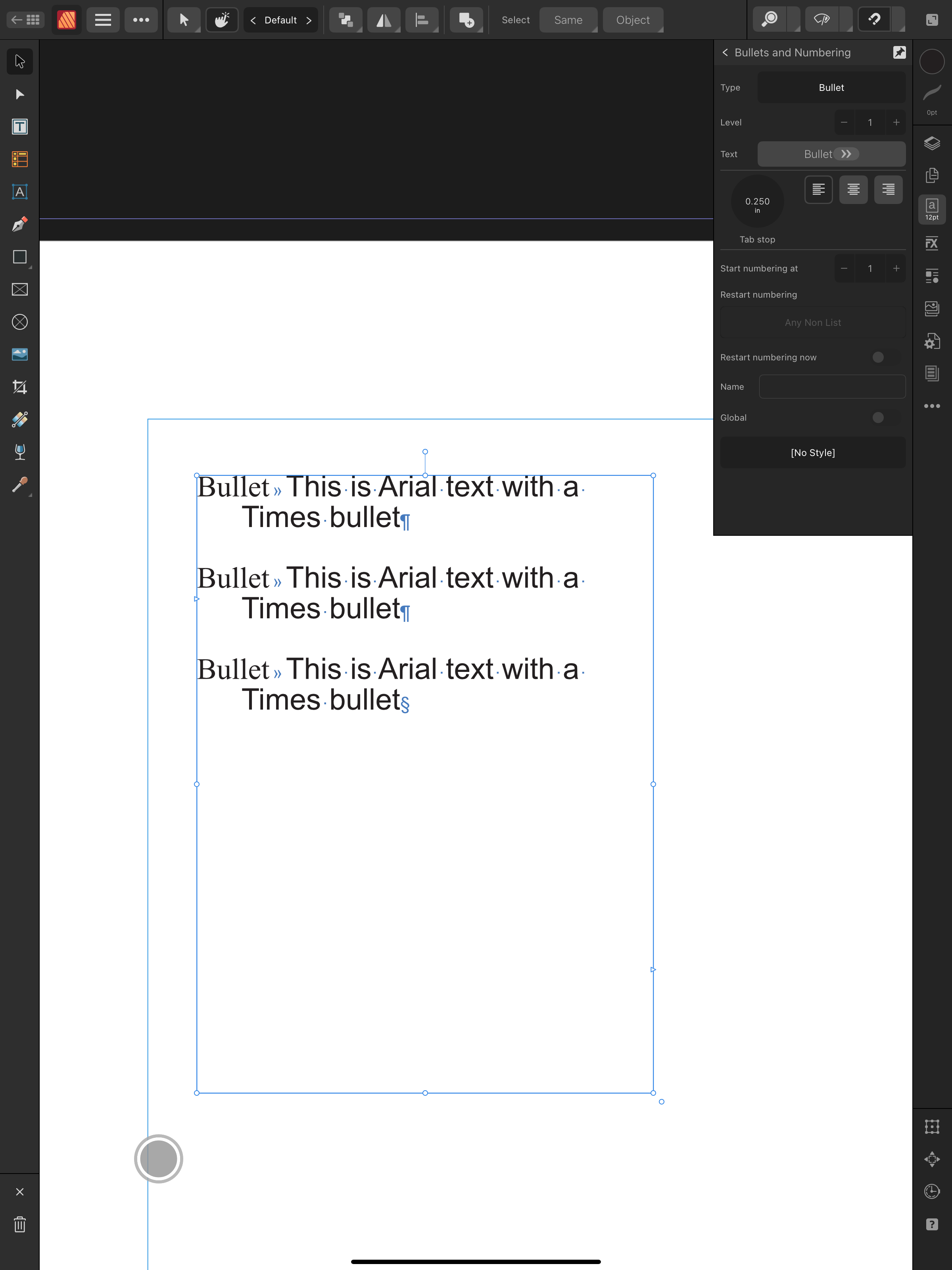Open the Layers panel

coord(932,143)
